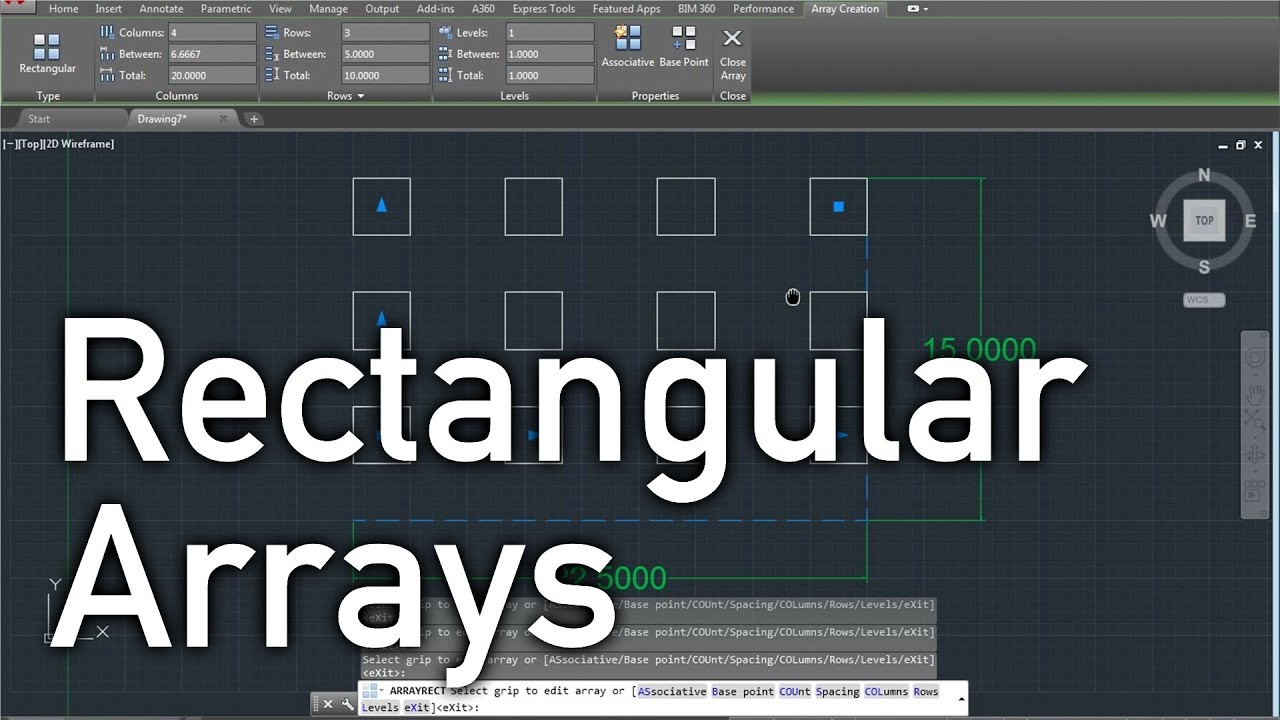Screen dimensions: 1280x720
Task: Click the [2D Wireframe] visual style control
Action: coord(79,144)
